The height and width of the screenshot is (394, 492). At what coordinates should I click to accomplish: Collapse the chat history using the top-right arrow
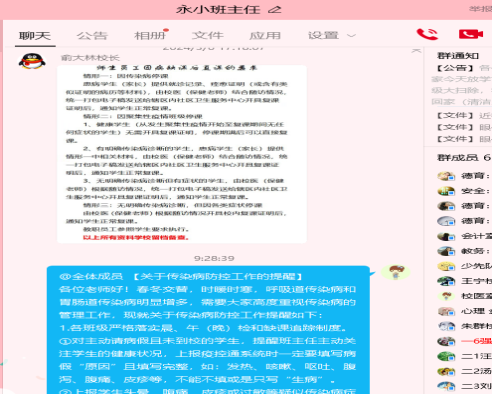click(416, 51)
